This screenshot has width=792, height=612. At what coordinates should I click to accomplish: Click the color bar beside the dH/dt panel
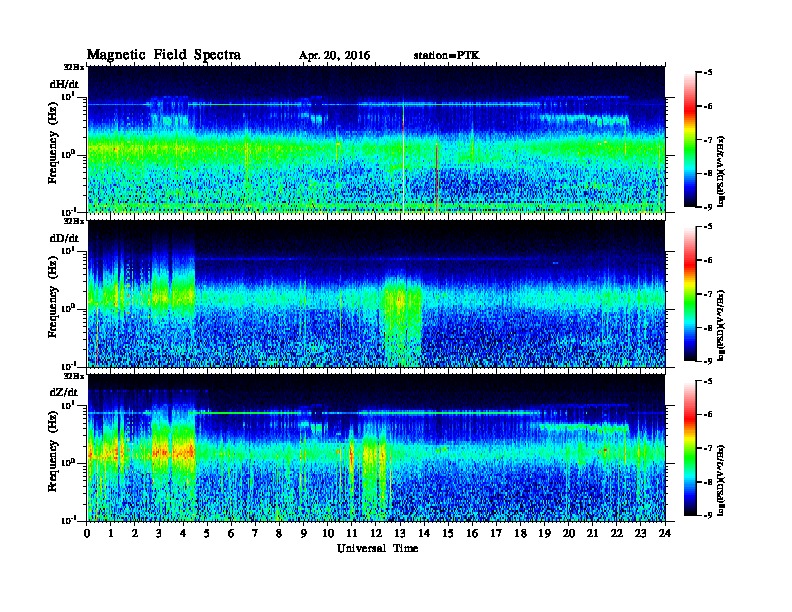690,140
